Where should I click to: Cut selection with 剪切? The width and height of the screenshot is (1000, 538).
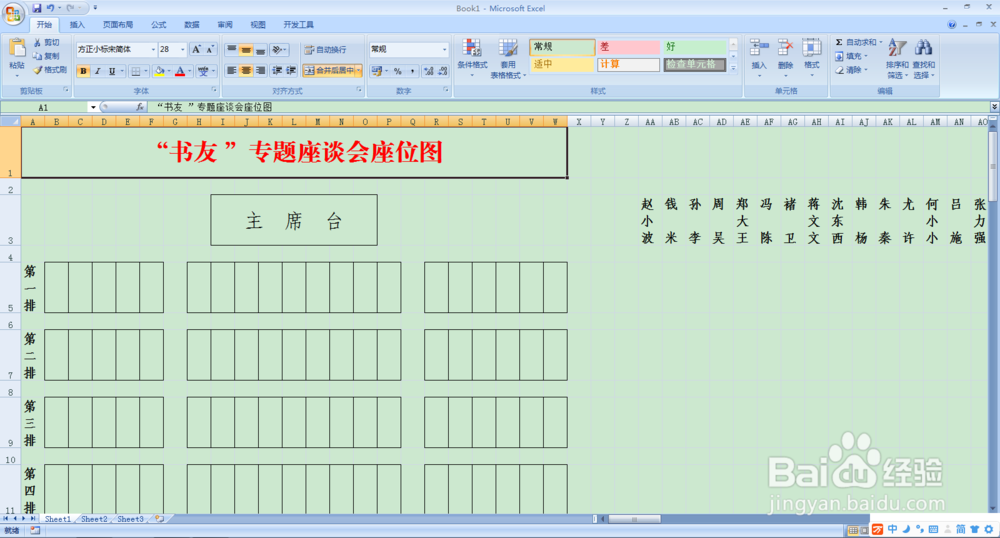click(47, 43)
